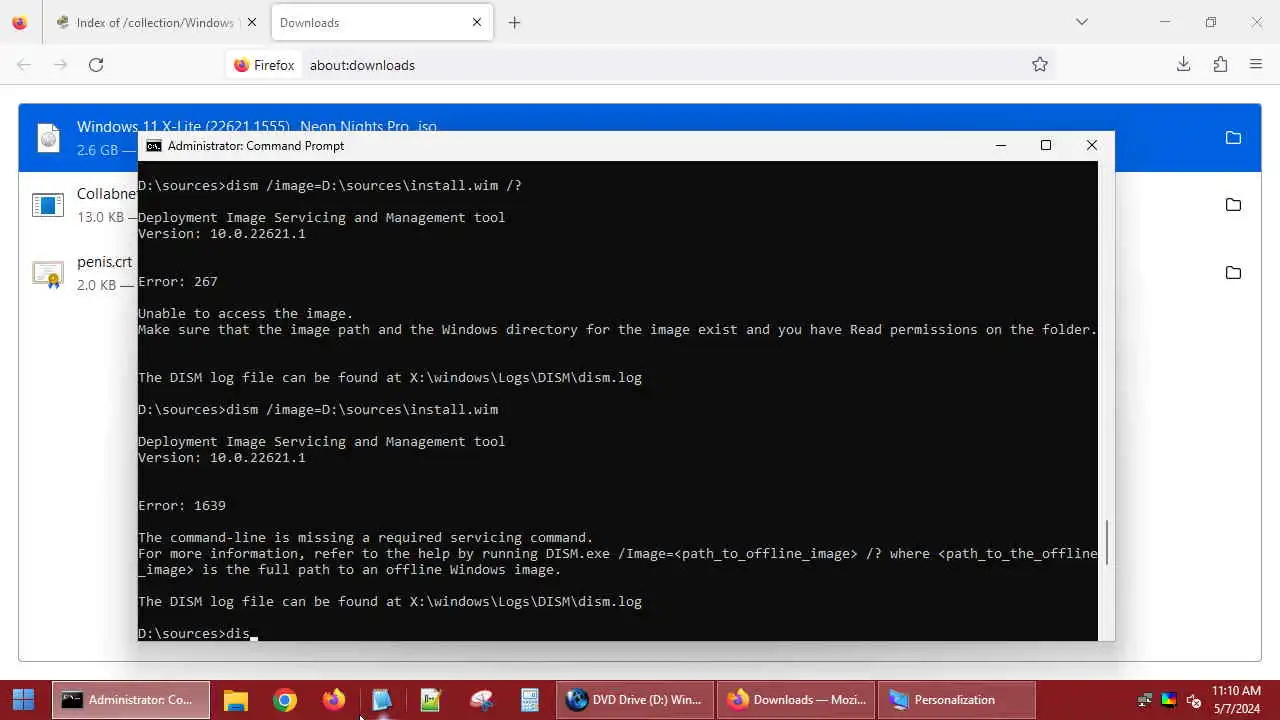The height and width of the screenshot is (720, 1280).
Task: Click the network tray icon
Action: 1145,700
